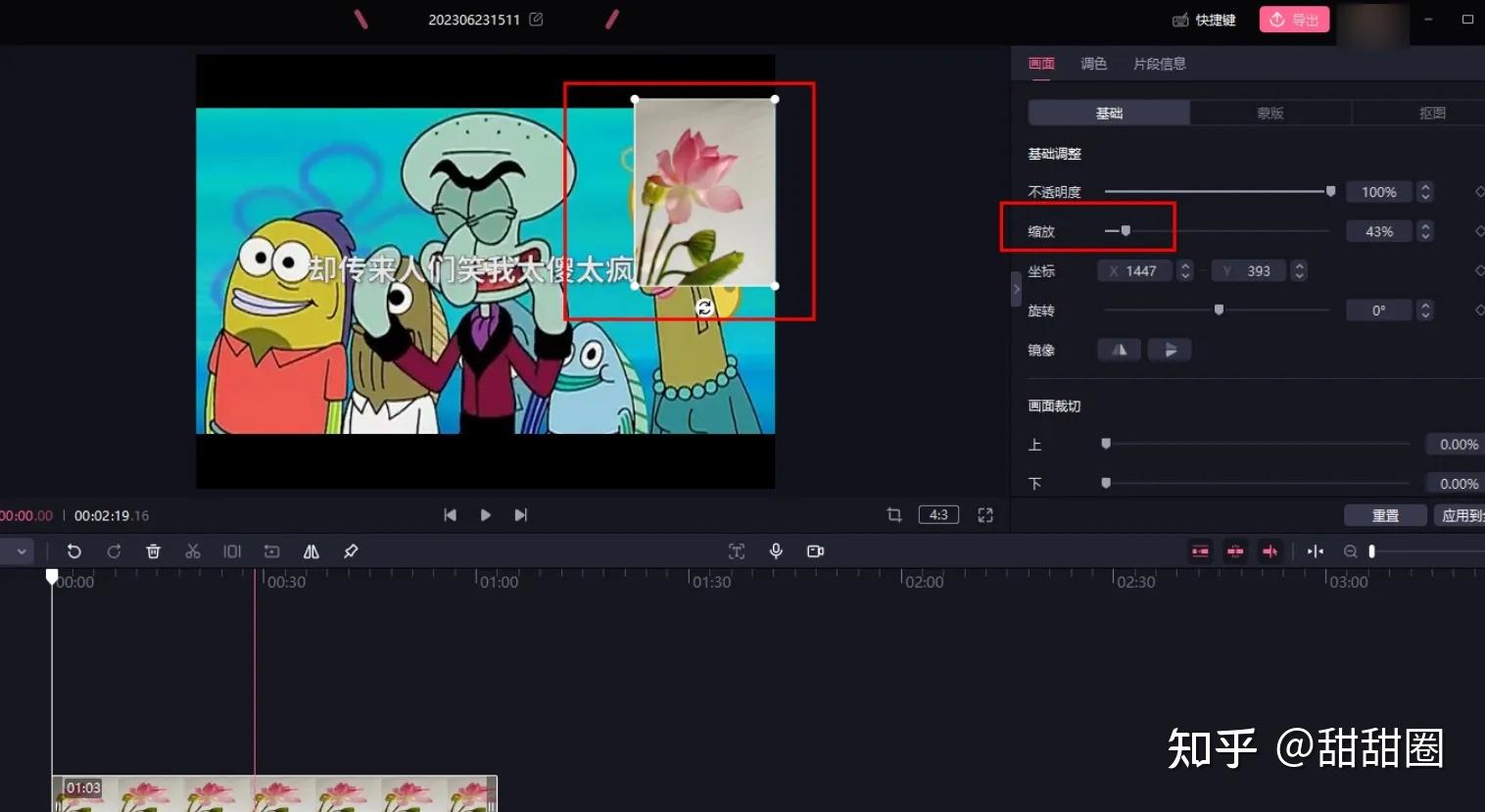This screenshot has height=812, width=1485.
Task: Select the 蒙版 sub-tab
Action: [x=1270, y=113]
